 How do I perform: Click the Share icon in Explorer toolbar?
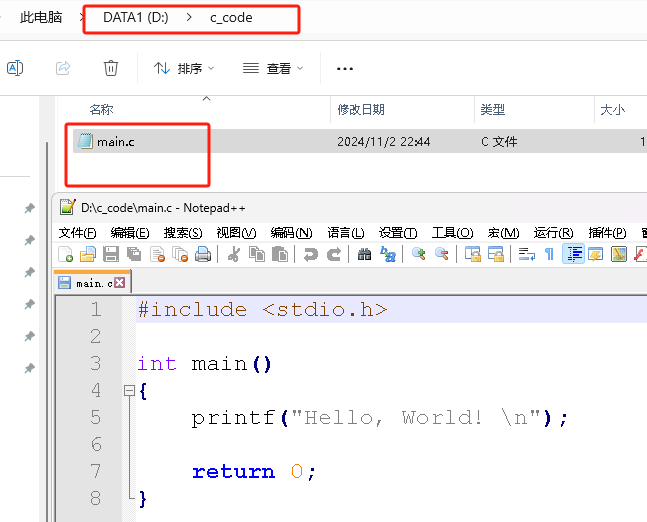click(x=63, y=68)
